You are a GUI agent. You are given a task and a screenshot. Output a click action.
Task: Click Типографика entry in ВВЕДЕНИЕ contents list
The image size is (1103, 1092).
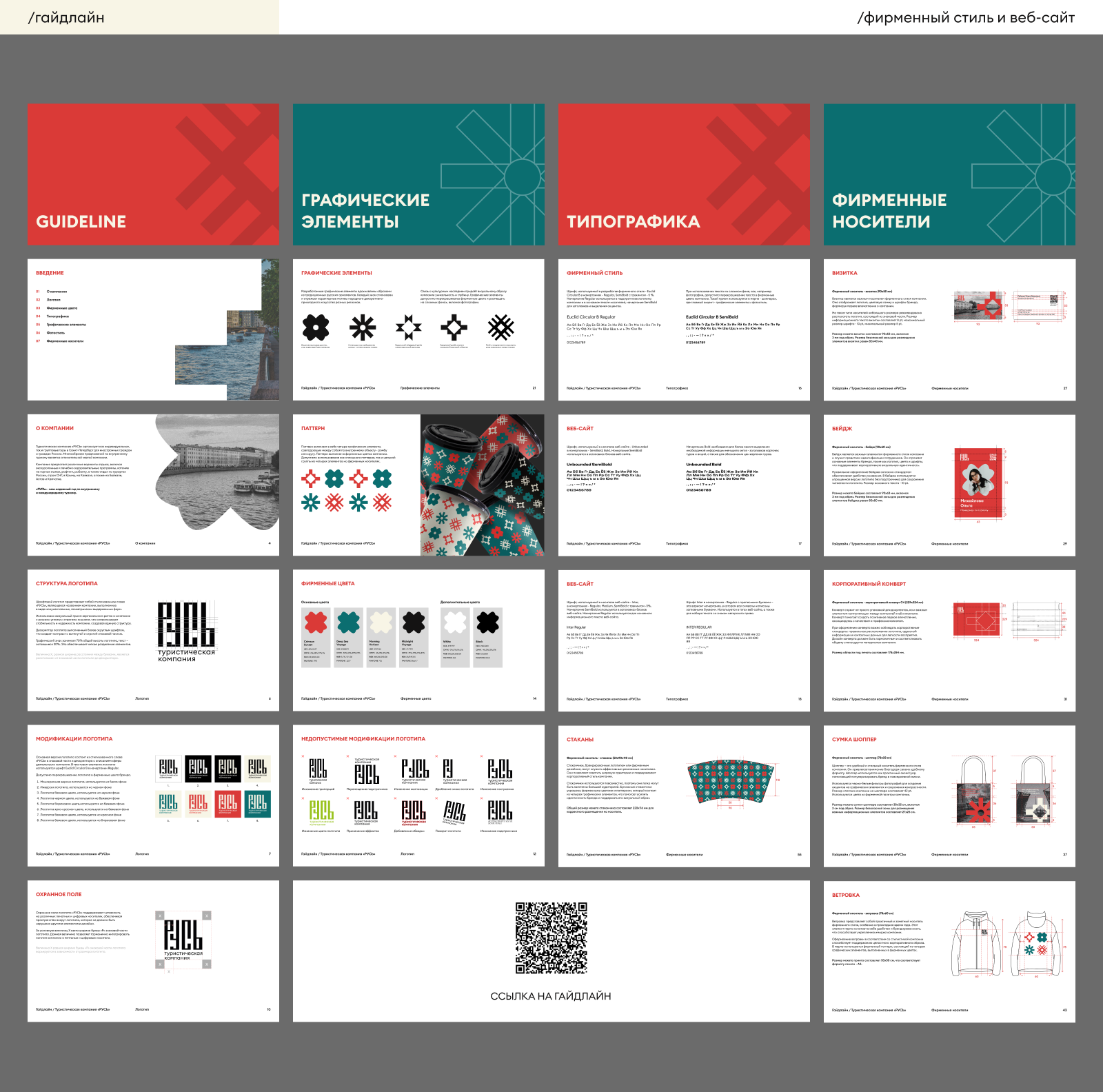coord(58,316)
